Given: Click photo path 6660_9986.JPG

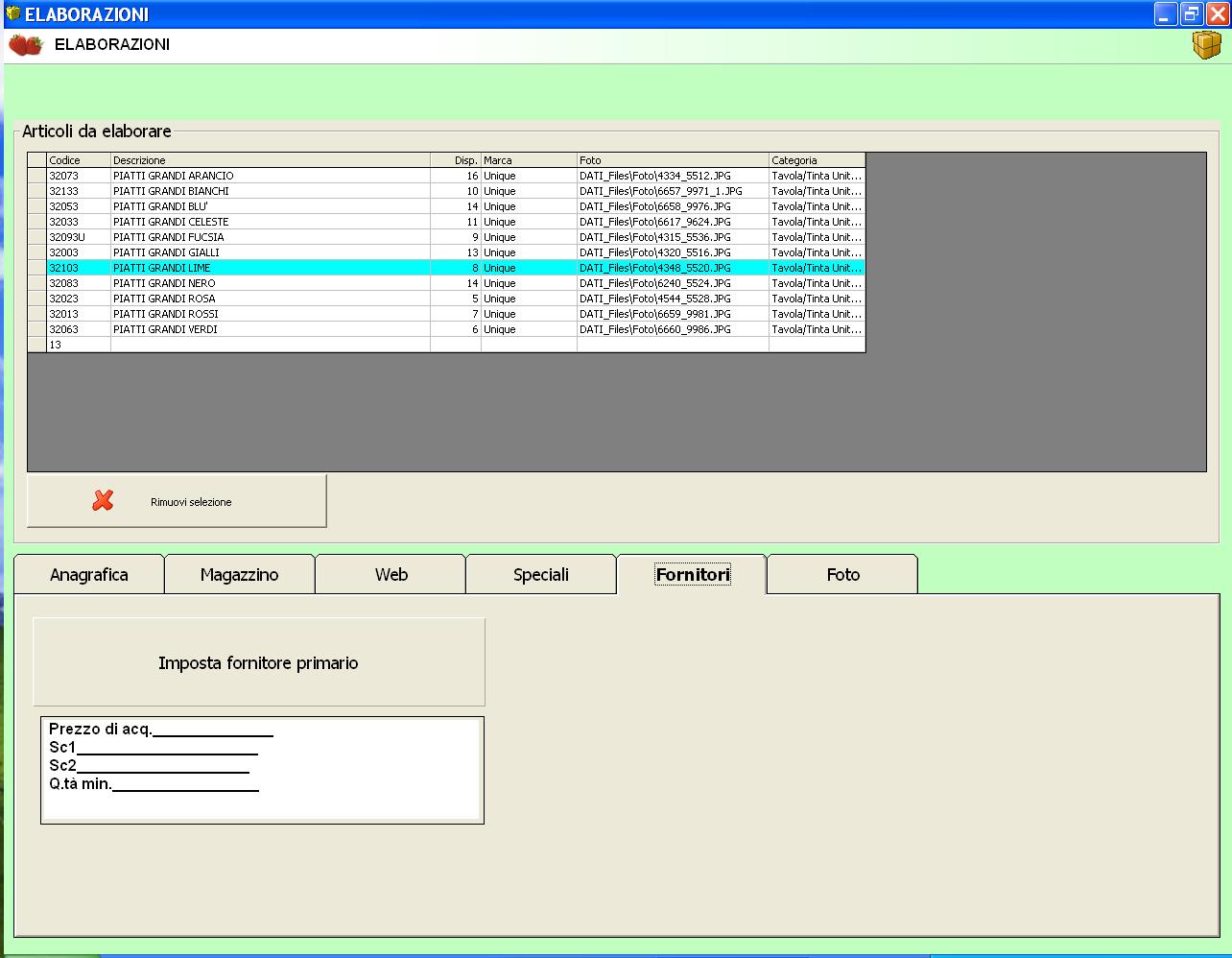Looking at the screenshot, I should (673, 329).
